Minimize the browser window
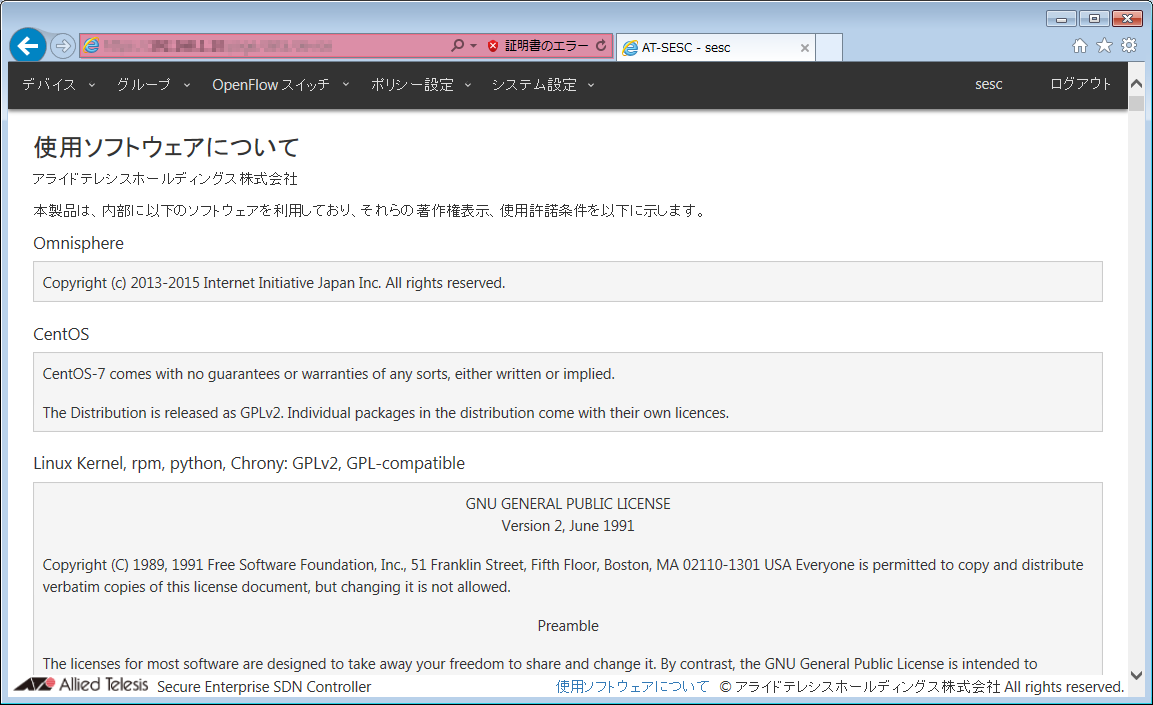 (1061, 18)
